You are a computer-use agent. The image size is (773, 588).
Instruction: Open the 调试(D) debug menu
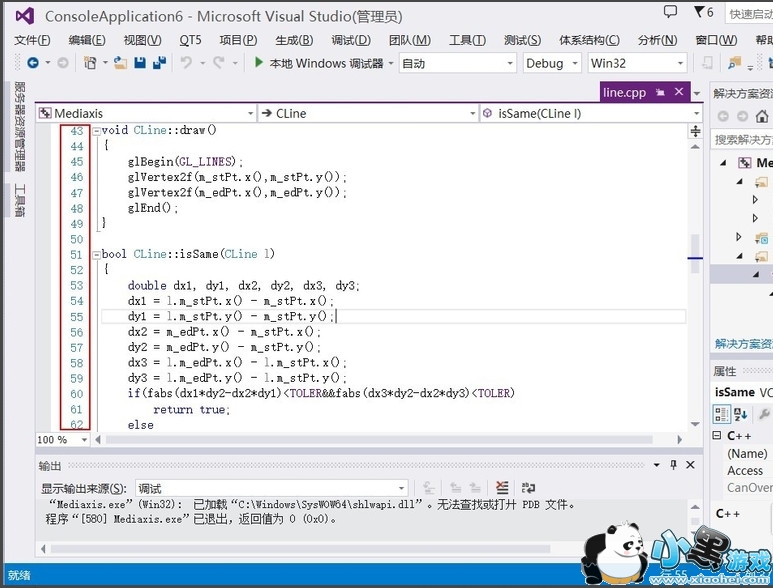350,40
